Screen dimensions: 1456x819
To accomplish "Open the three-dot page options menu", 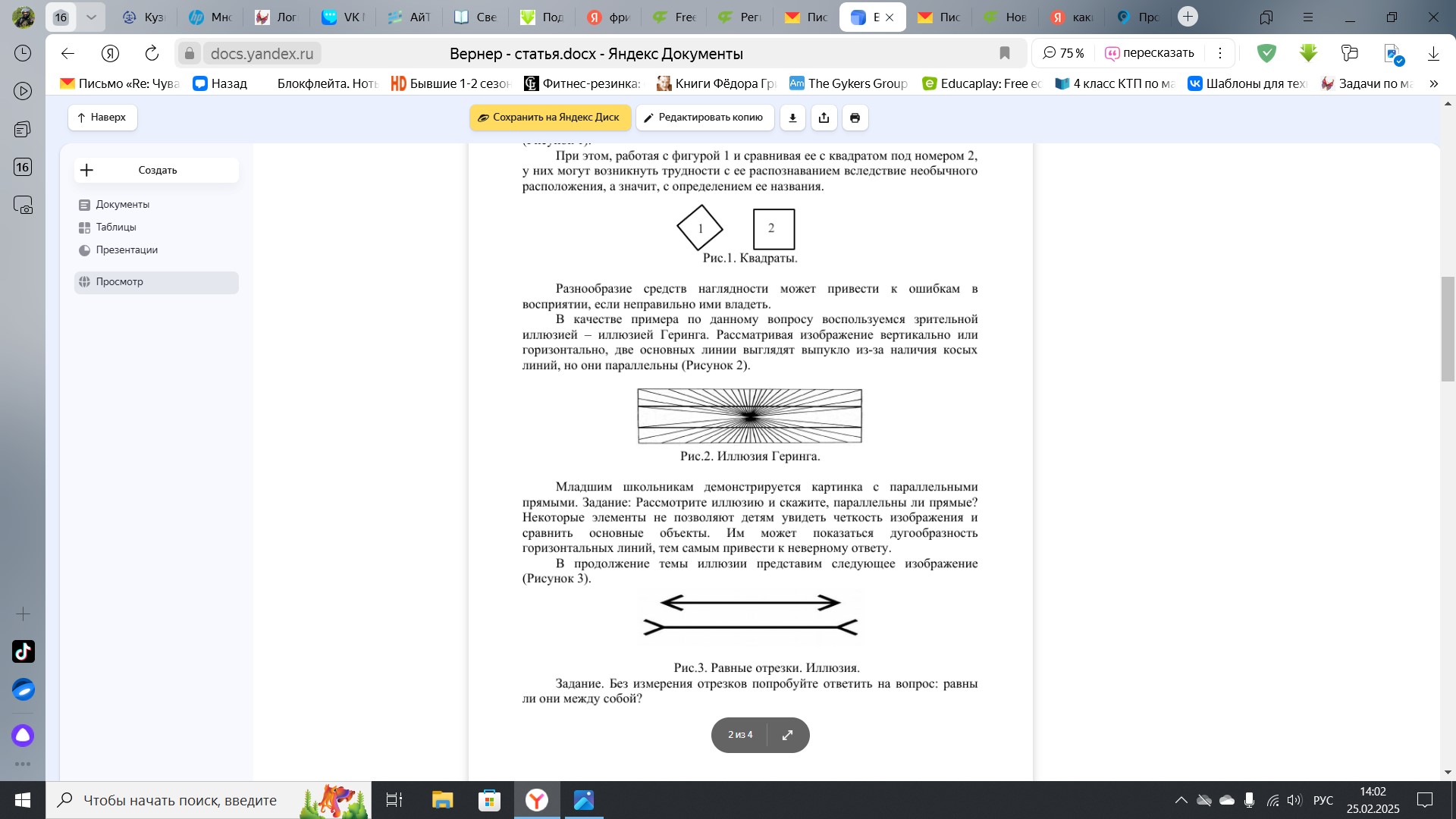I will pos(1220,53).
